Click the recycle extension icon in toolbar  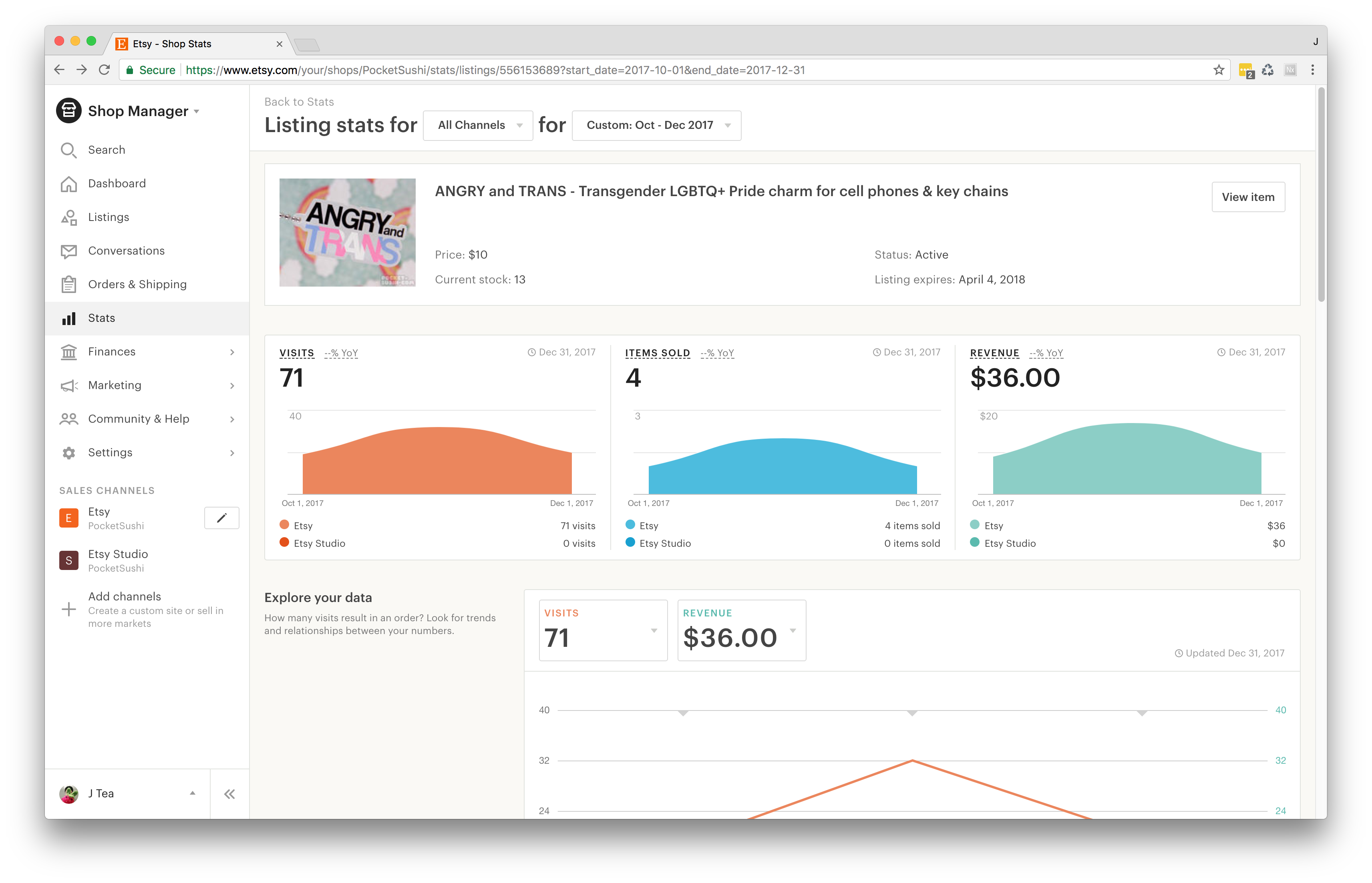[x=1267, y=70]
